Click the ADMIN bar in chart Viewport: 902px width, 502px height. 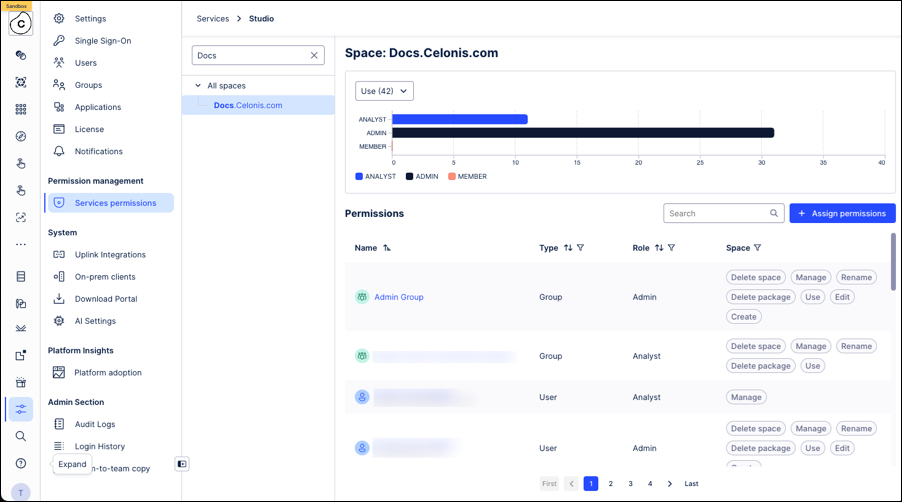pyautogui.click(x=583, y=133)
